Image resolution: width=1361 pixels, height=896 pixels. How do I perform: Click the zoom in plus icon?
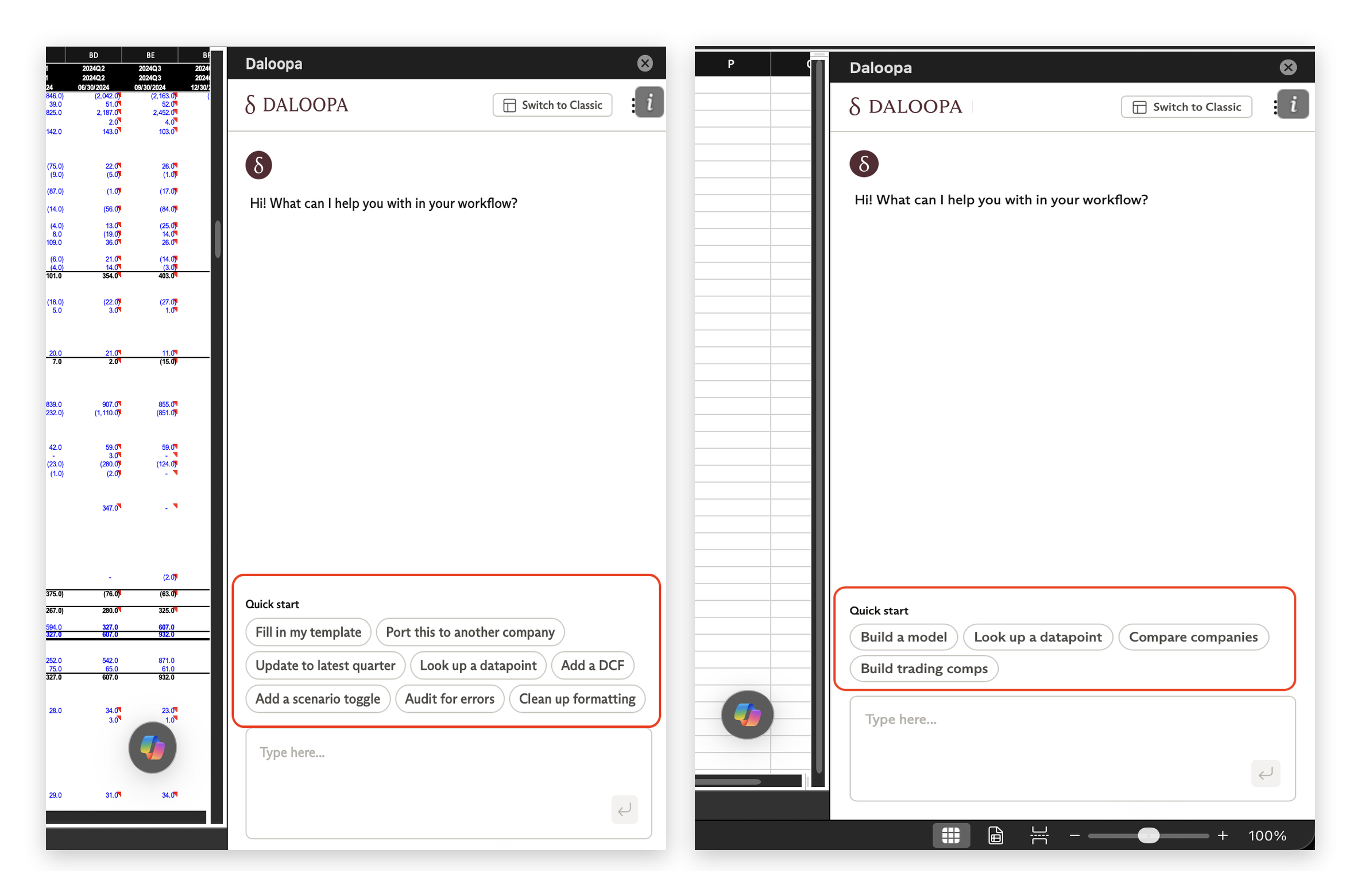(x=1223, y=836)
